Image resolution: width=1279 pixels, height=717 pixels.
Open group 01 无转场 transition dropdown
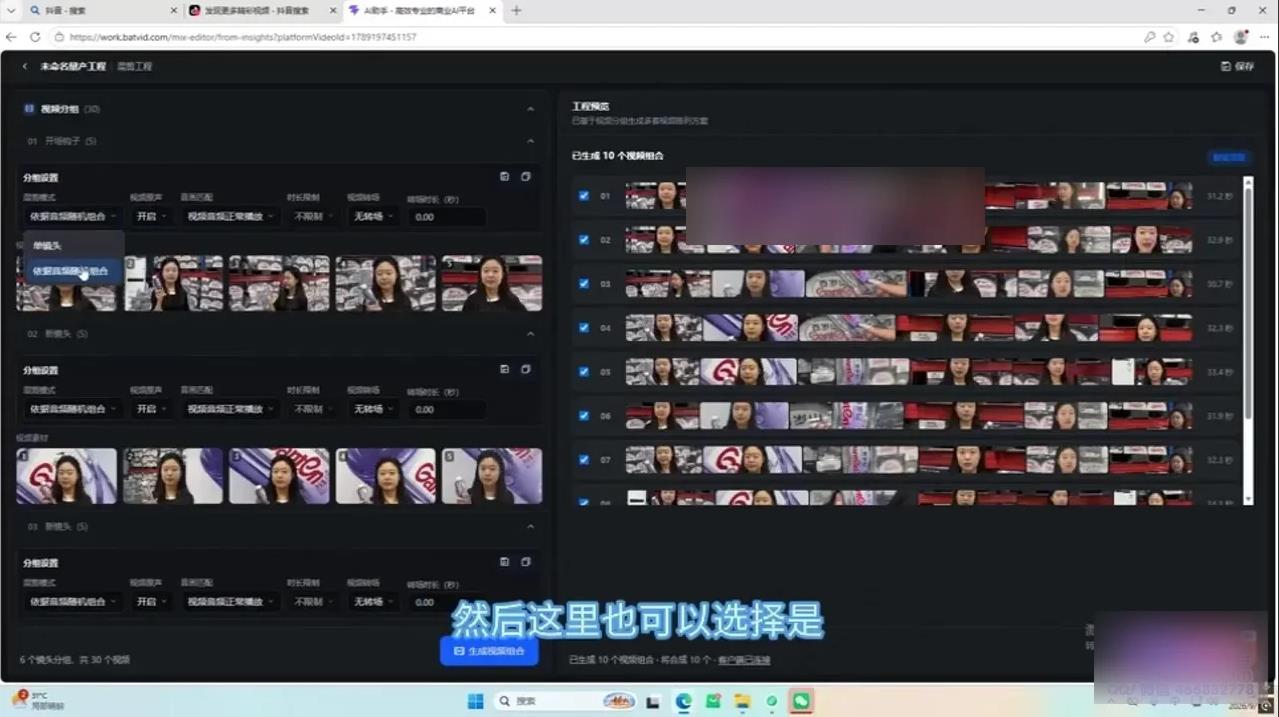[372, 216]
